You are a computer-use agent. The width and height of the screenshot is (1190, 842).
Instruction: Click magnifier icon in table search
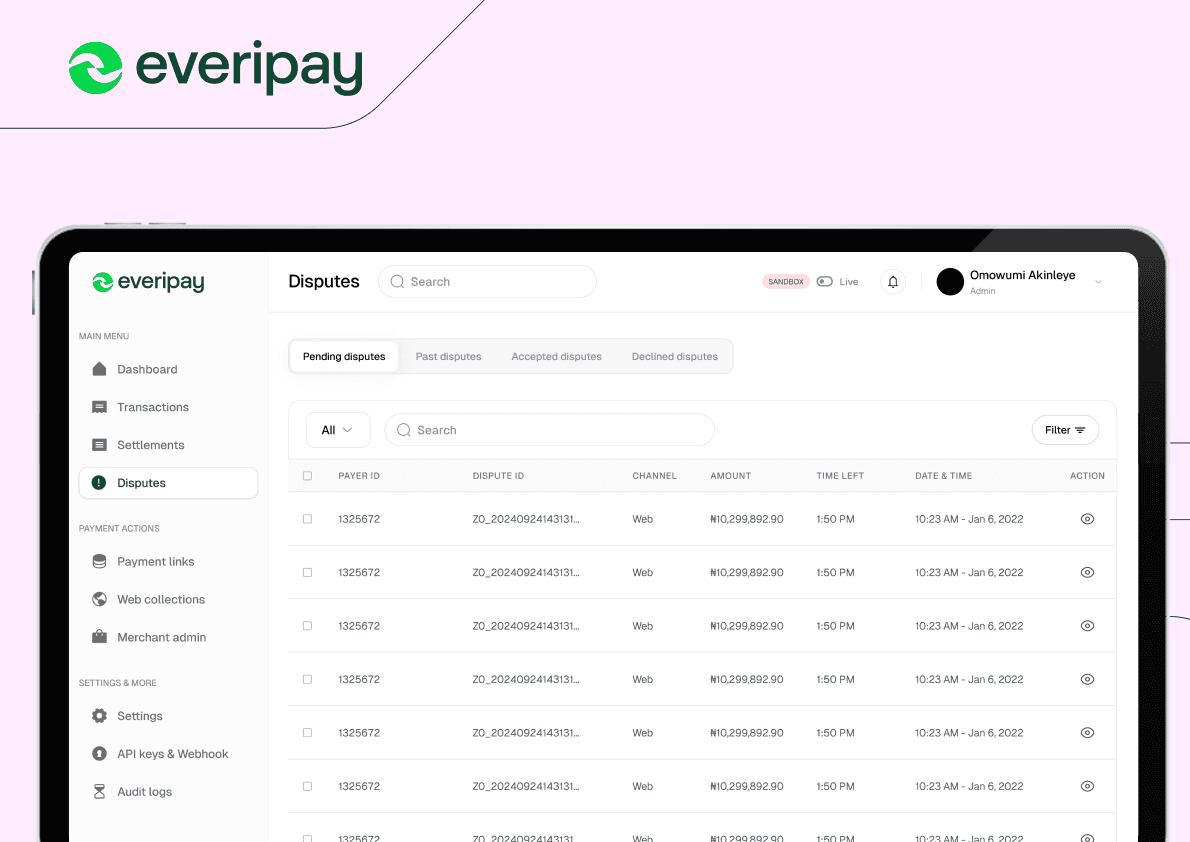click(404, 430)
